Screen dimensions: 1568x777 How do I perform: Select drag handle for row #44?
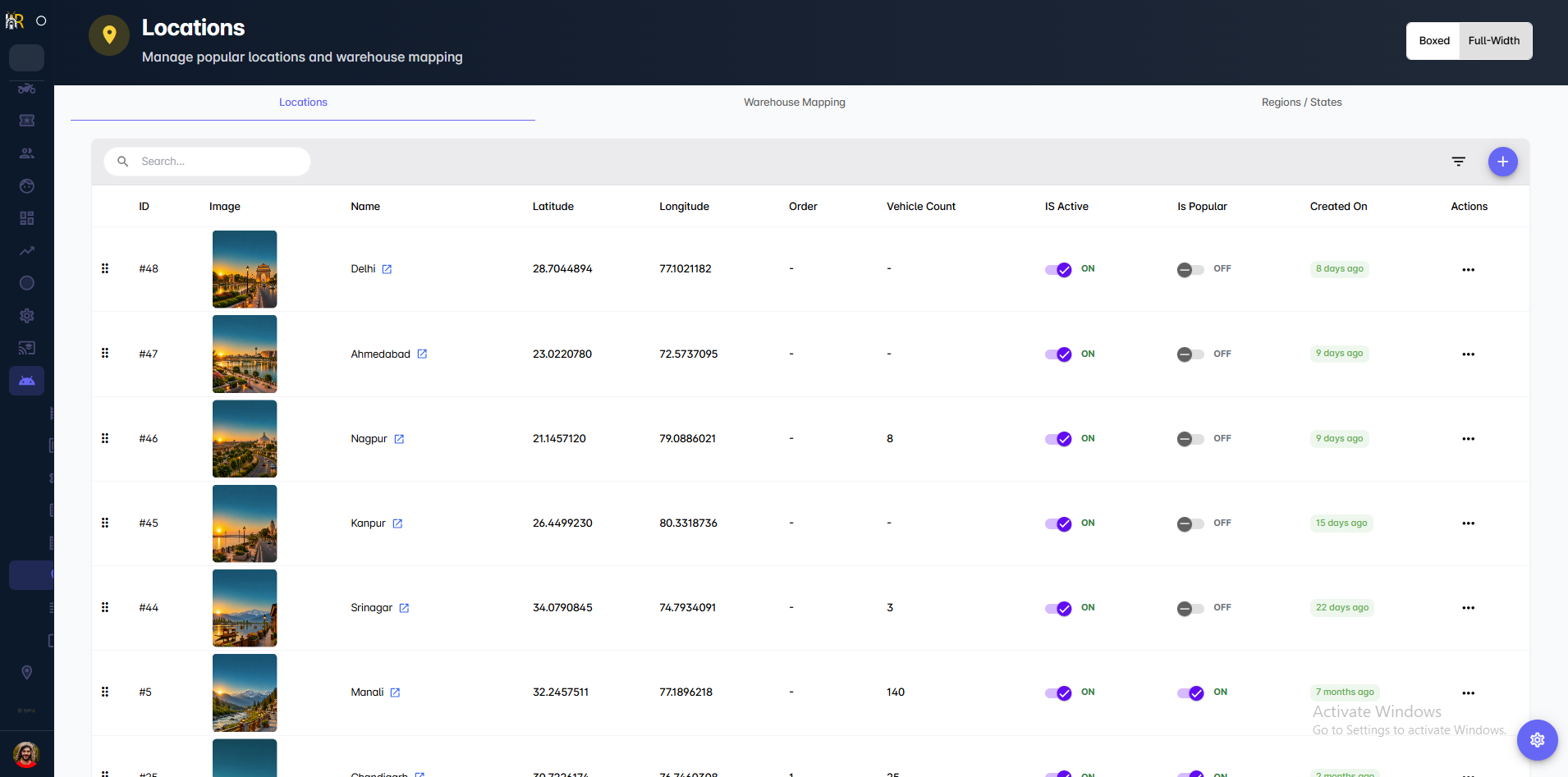pos(105,607)
